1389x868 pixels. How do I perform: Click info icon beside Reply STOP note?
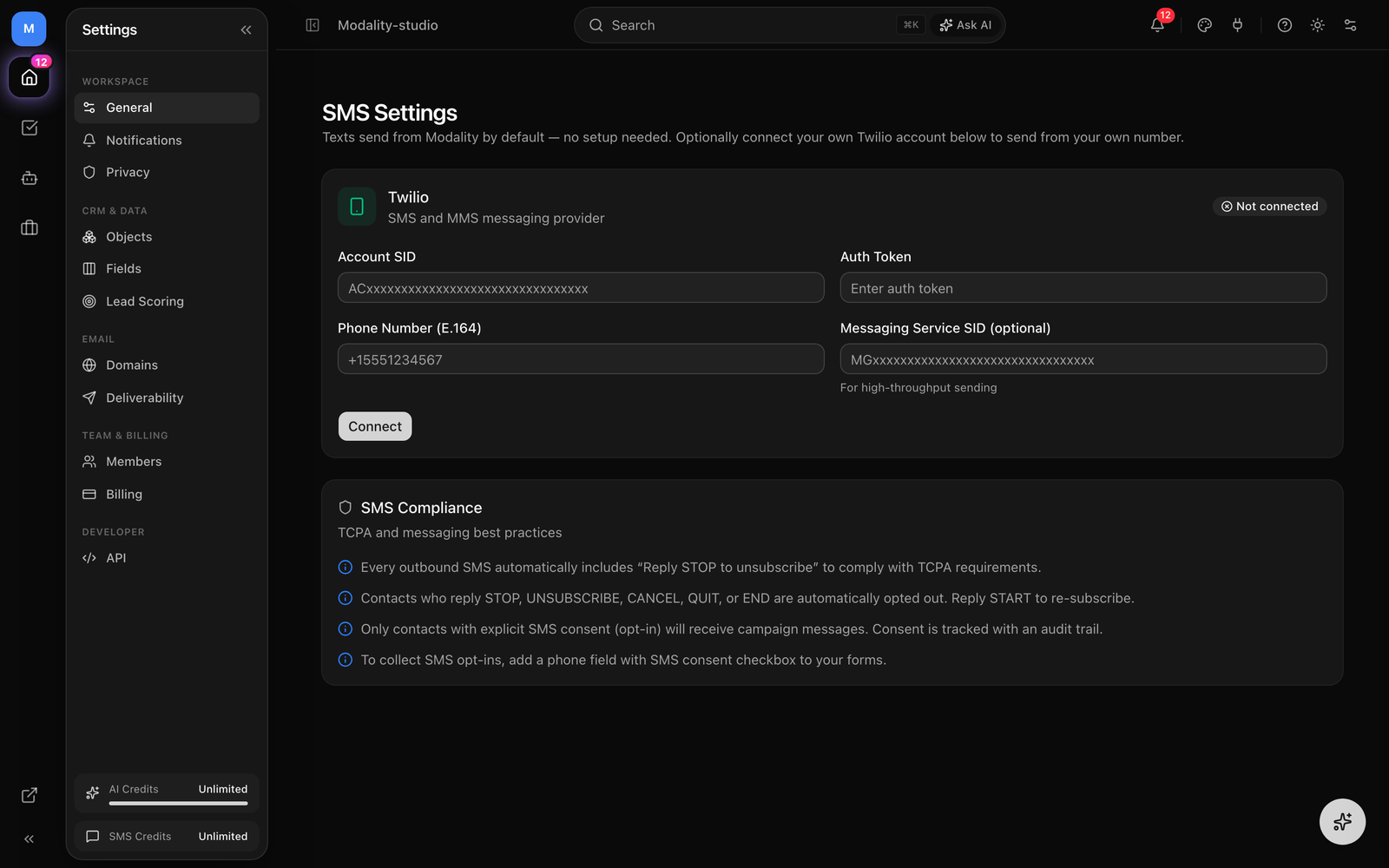click(x=345, y=568)
